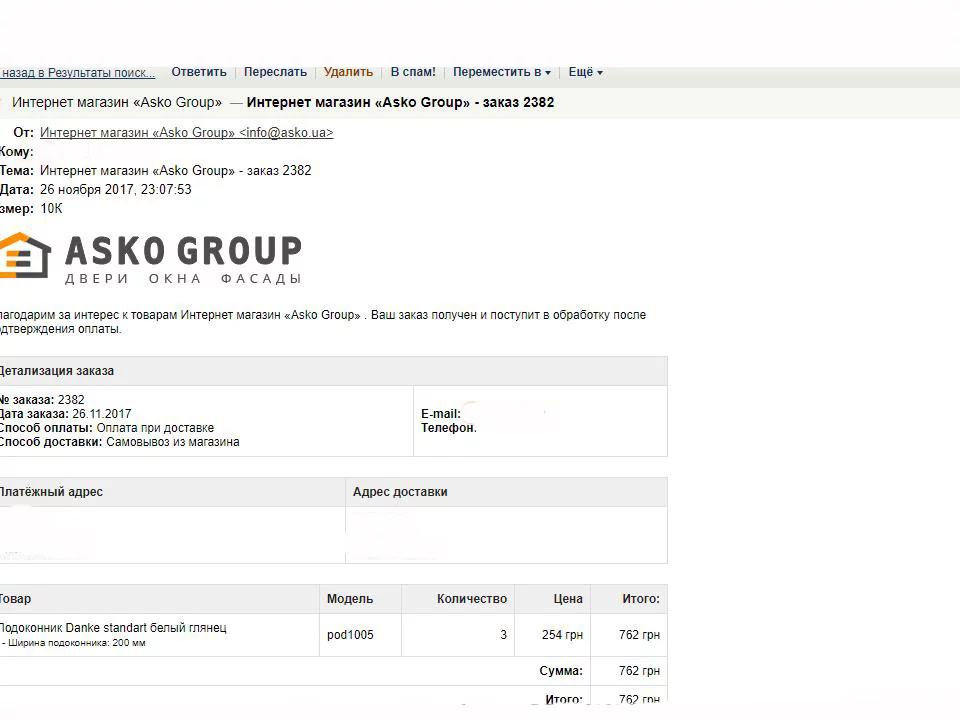Select the thank-you paragraph about заказ получен
Viewport: 960px width, 720px height.
pos(323,322)
